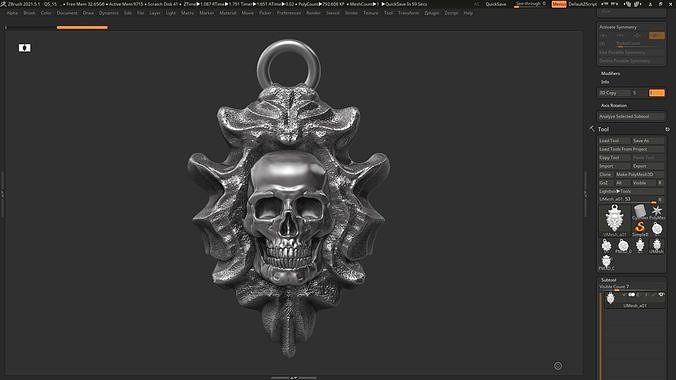Open the Preferences menu
The image size is (676, 380).
pyautogui.click(x=289, y=13)
